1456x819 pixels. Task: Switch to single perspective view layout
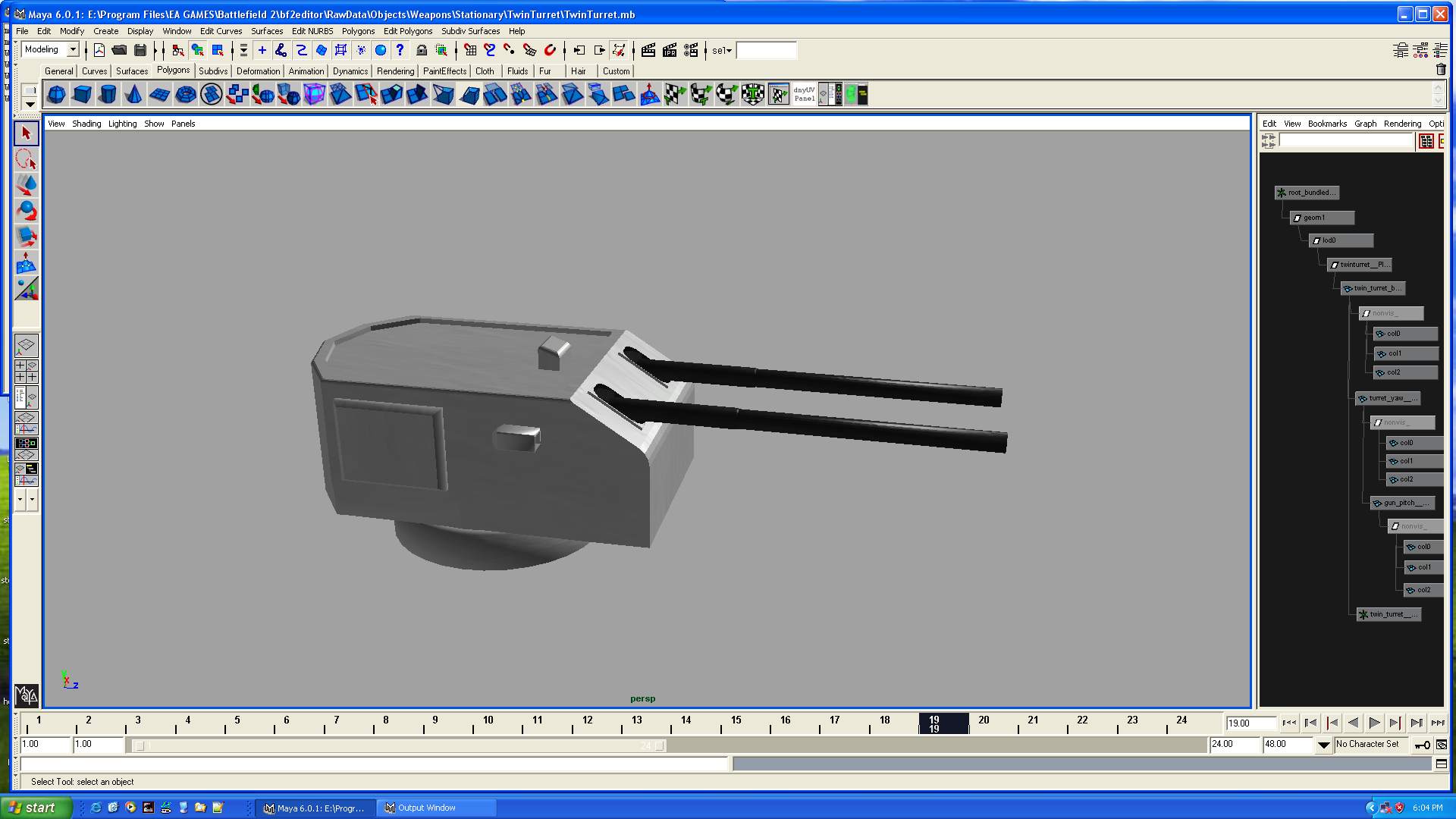coord(27,346)
